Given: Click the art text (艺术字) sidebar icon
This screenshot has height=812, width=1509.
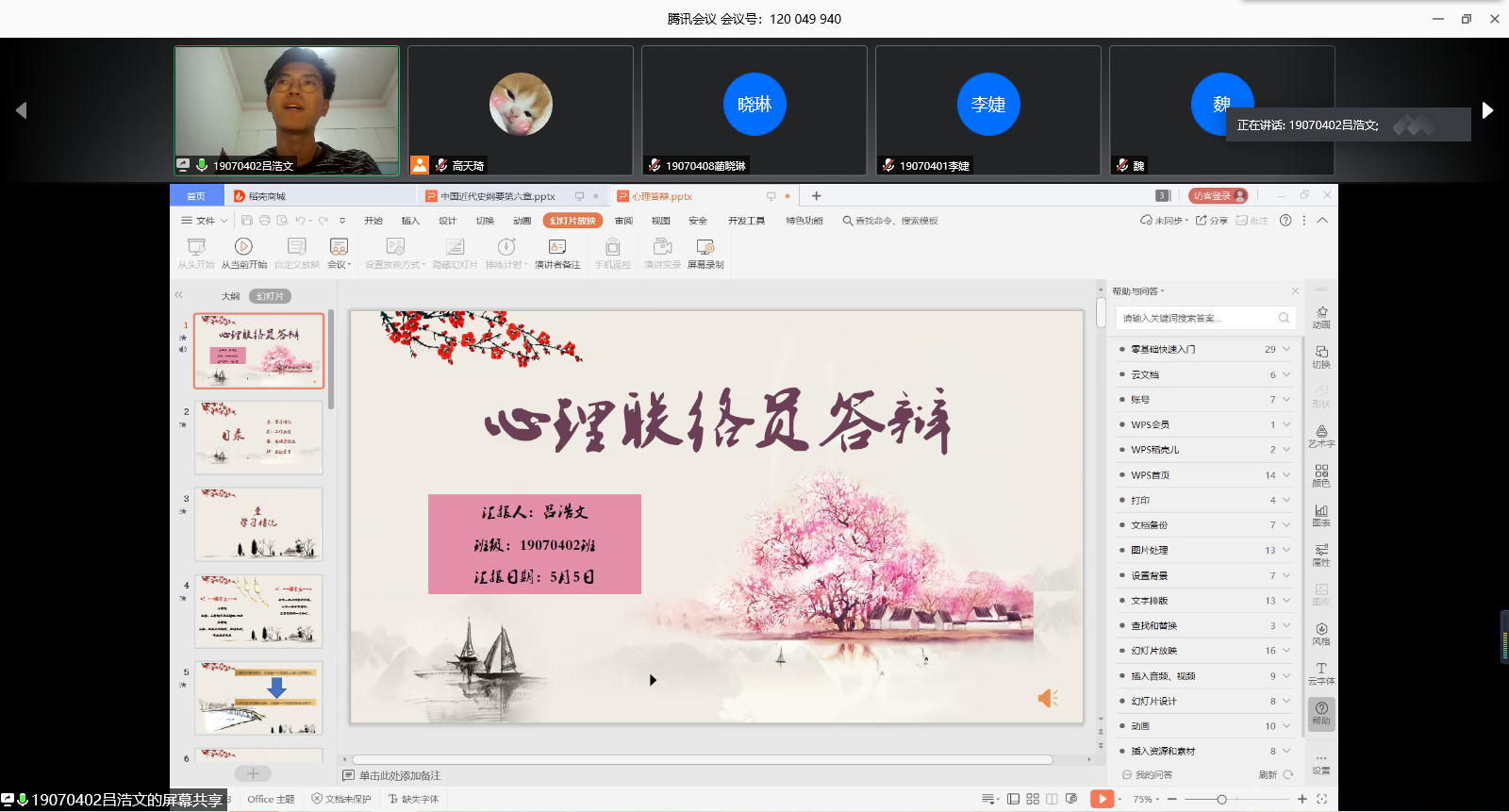Looking at the screenshot, I should (x=1321, y=436).
